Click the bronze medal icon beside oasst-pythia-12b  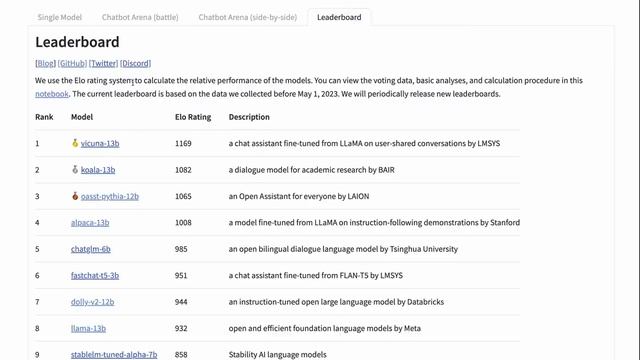click(x=75, y=196)
